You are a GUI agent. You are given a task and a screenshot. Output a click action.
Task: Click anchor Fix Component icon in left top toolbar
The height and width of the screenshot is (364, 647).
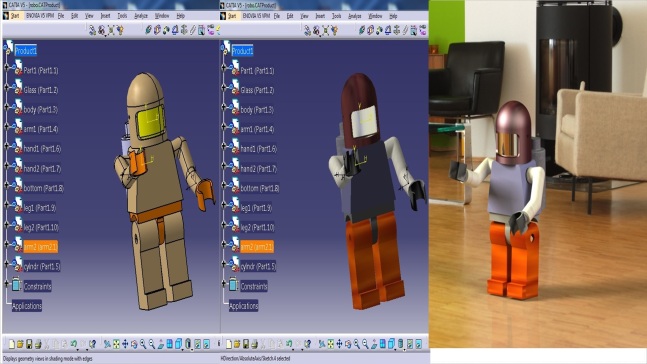click(x=184, y=30)
